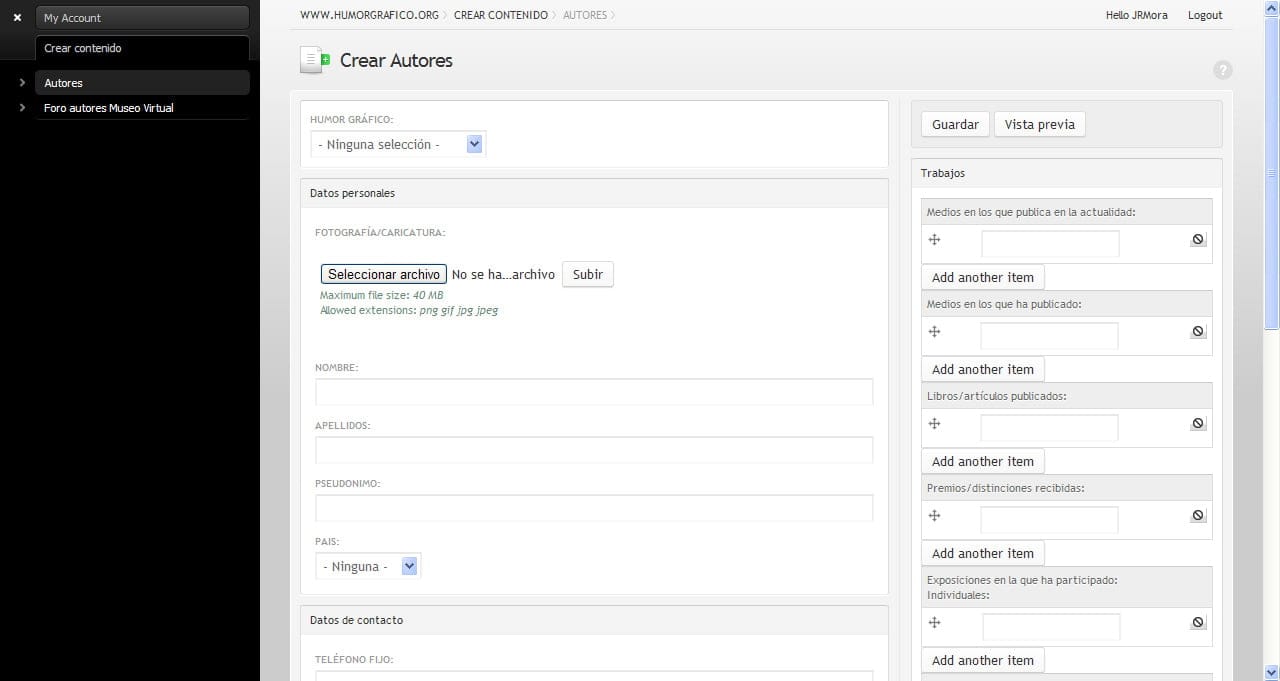Image resolution: width=1280 pixels, height=681 pixels.
Task: Open My Account menu item
Action: tap(142, 18)
